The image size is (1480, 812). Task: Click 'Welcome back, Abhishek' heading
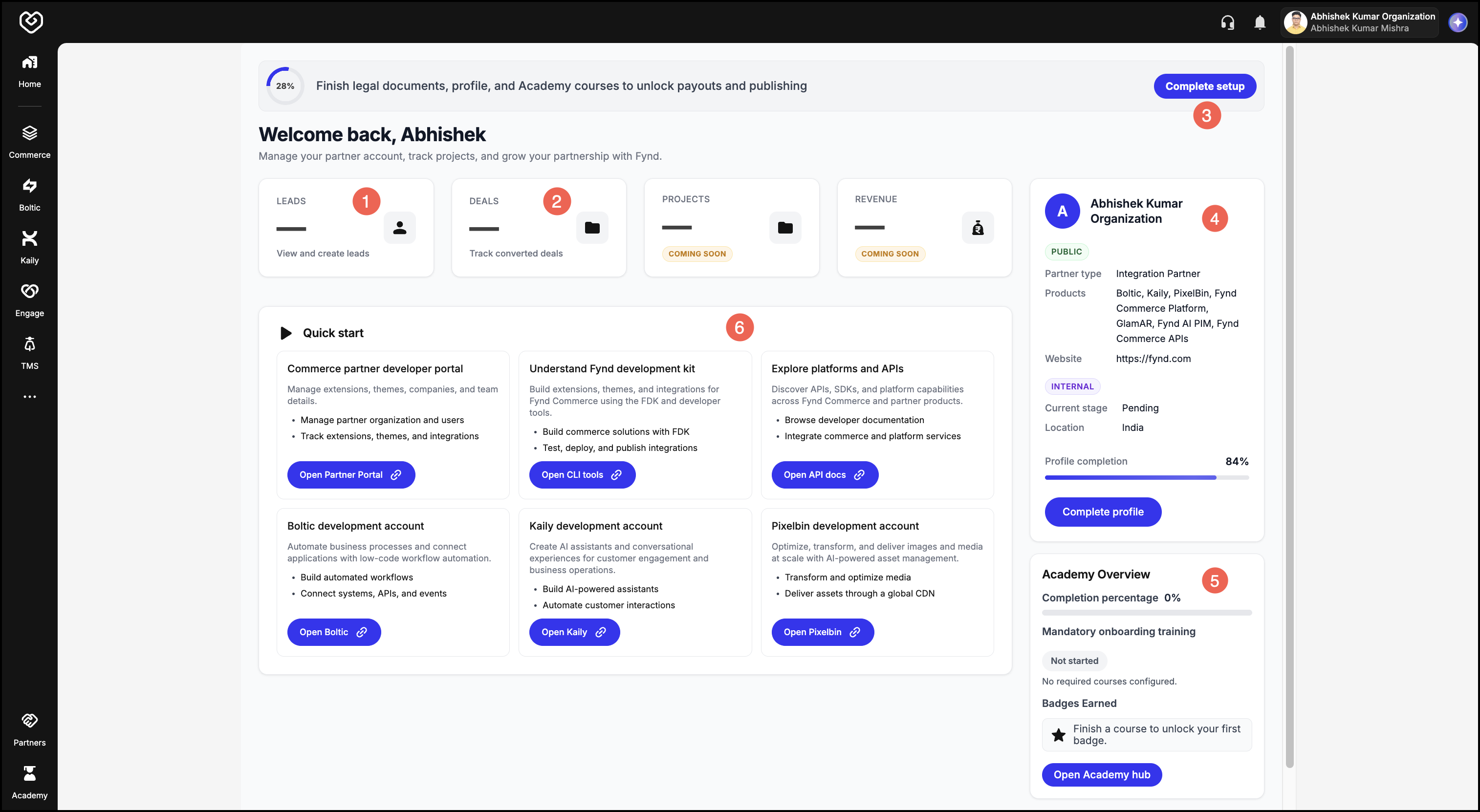tap(372, 134)
